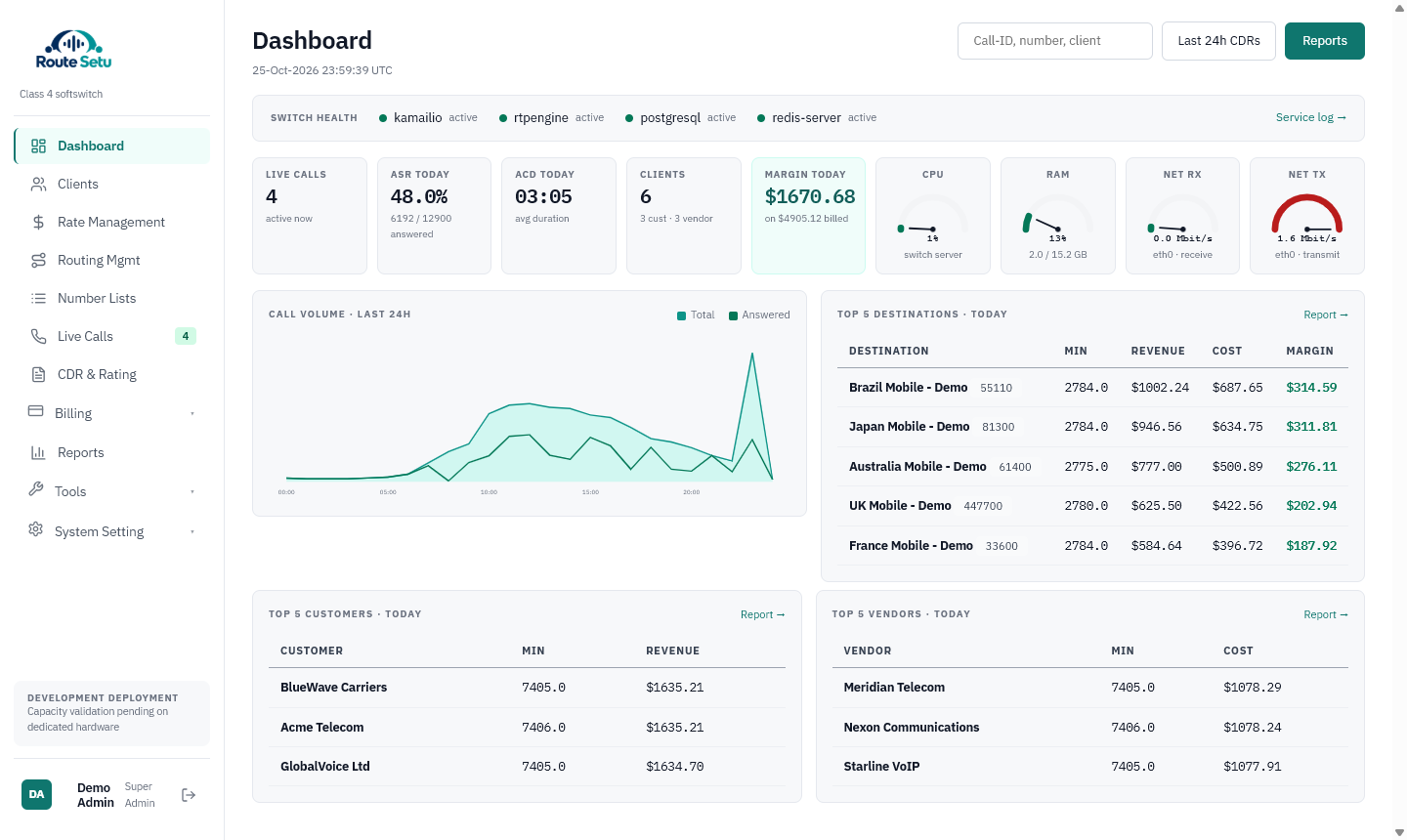The width and height of the screenshot is (1407, 840).
Task: Go to Routing Mgmt
Action: coord(112,260)
